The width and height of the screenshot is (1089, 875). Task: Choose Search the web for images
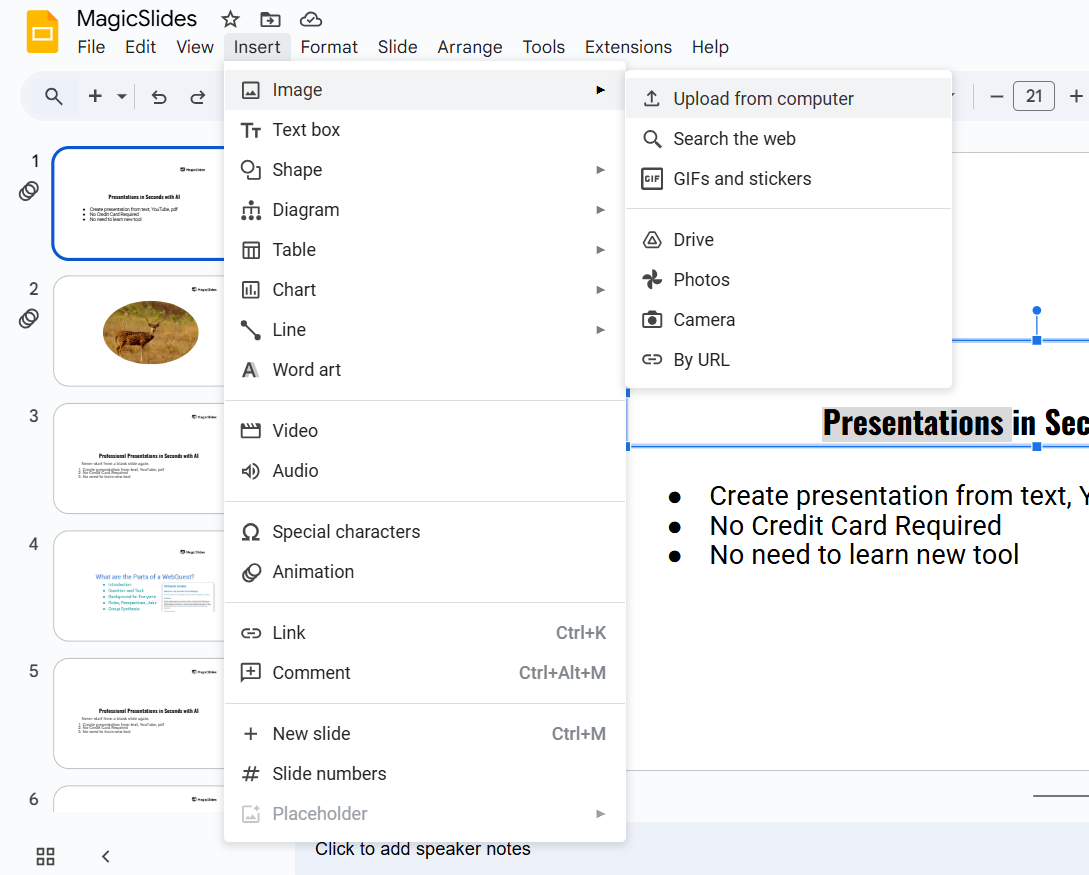tap(788, 139)
